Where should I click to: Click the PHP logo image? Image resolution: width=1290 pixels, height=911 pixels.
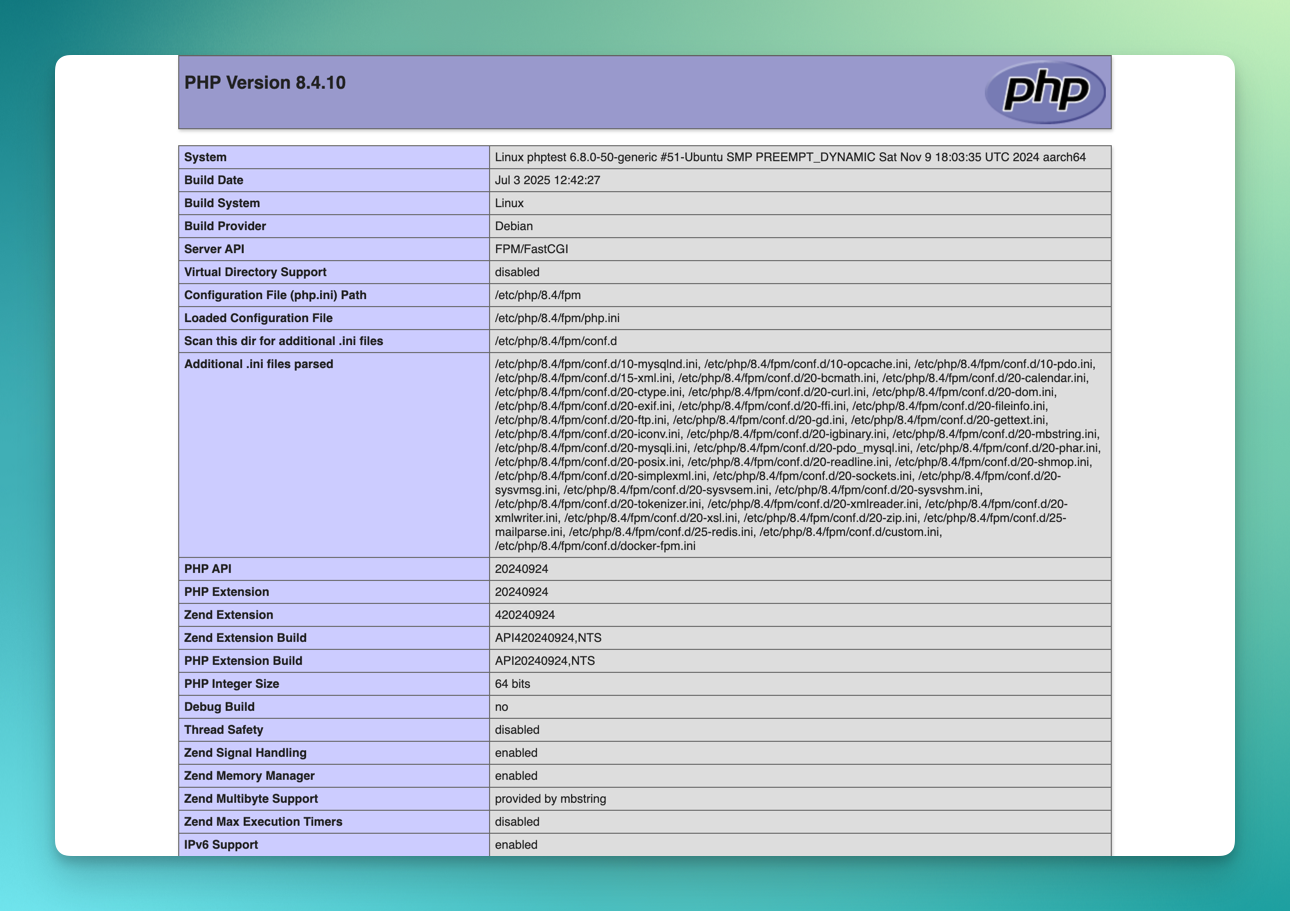(x=1045, y=91)
